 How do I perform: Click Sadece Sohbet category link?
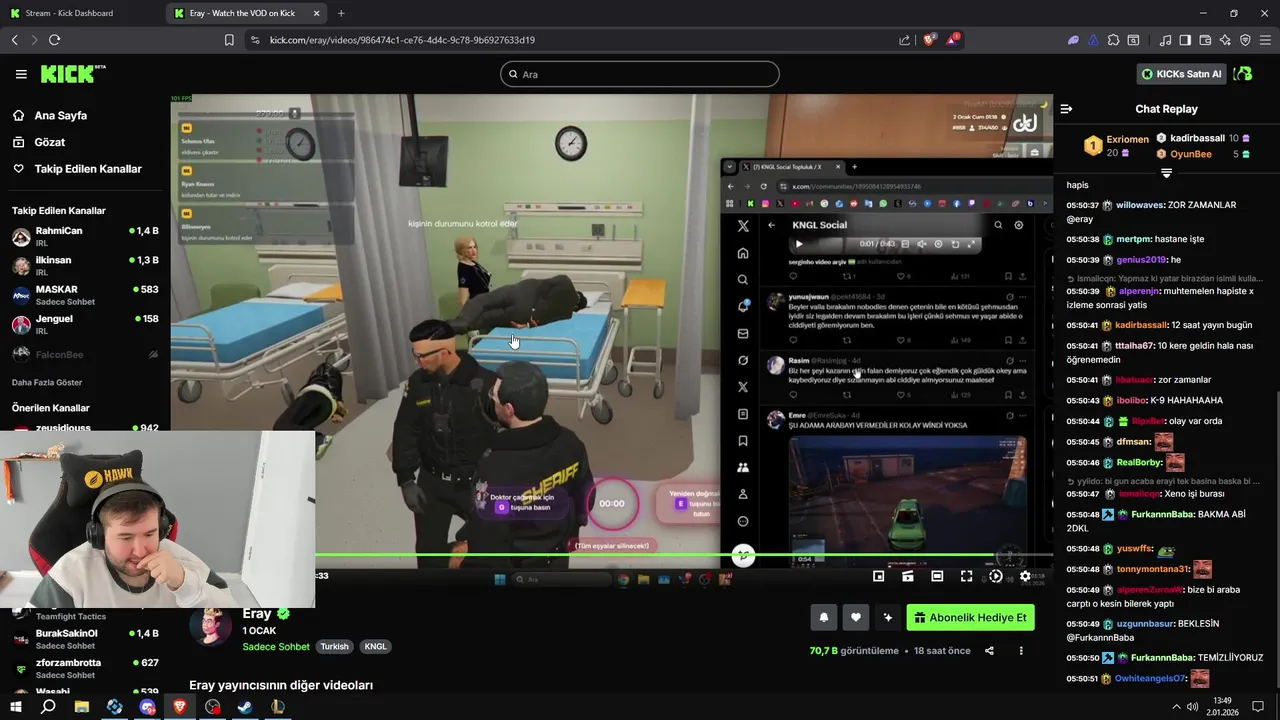(276, 647)
